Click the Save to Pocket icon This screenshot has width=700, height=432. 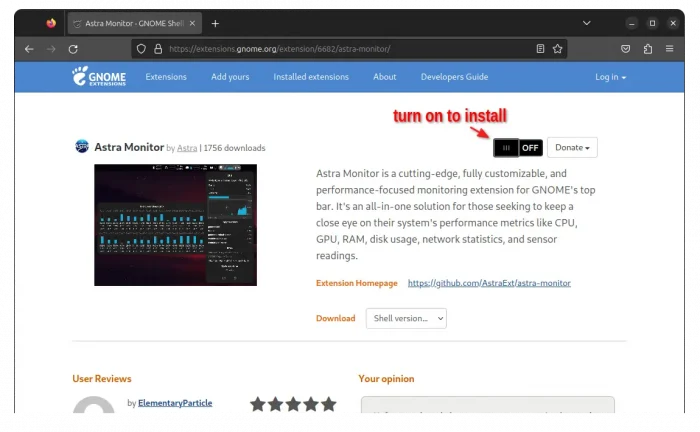coord(626,48)
